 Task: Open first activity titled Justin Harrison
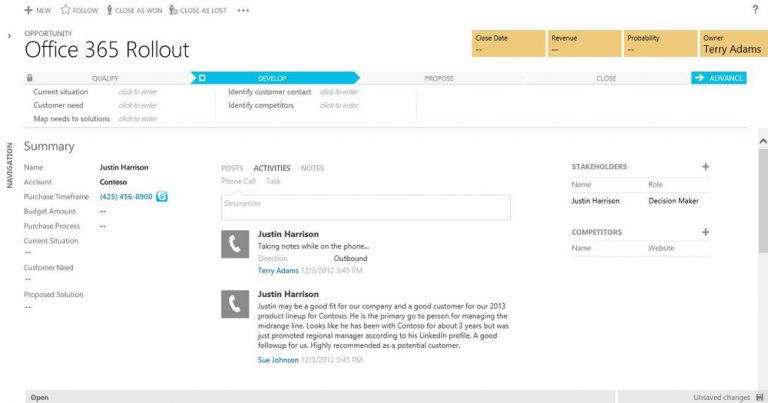click(288, 234)
